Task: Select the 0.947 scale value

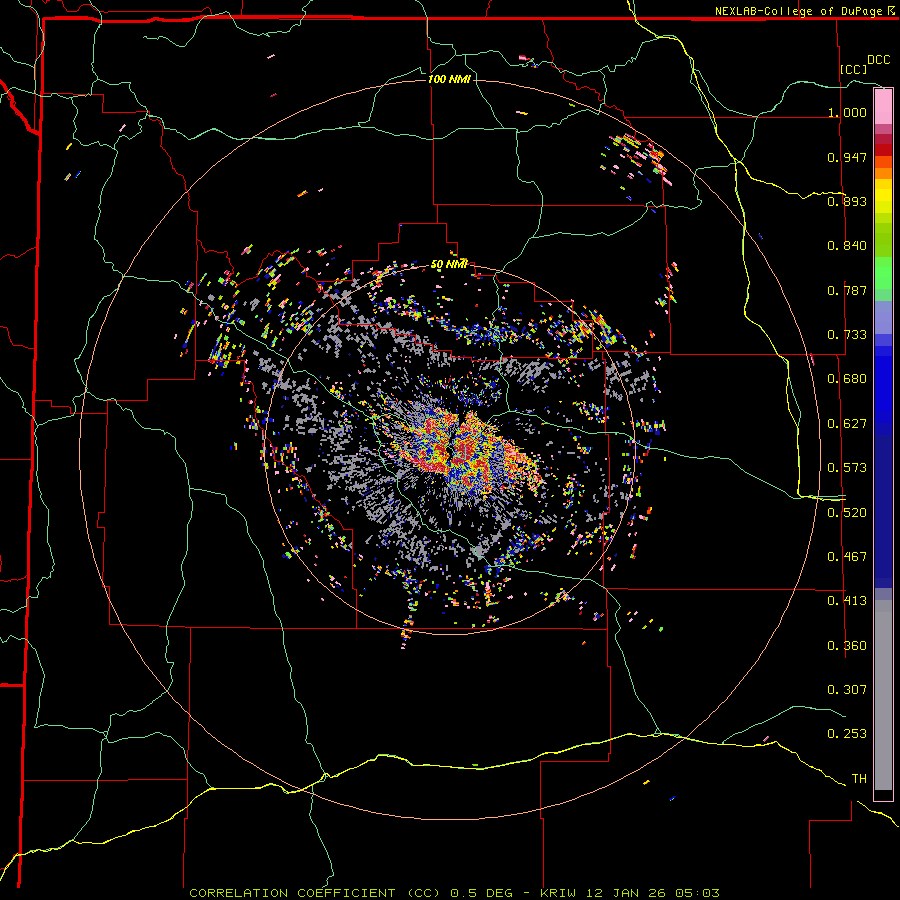Action: pos(847,157)
